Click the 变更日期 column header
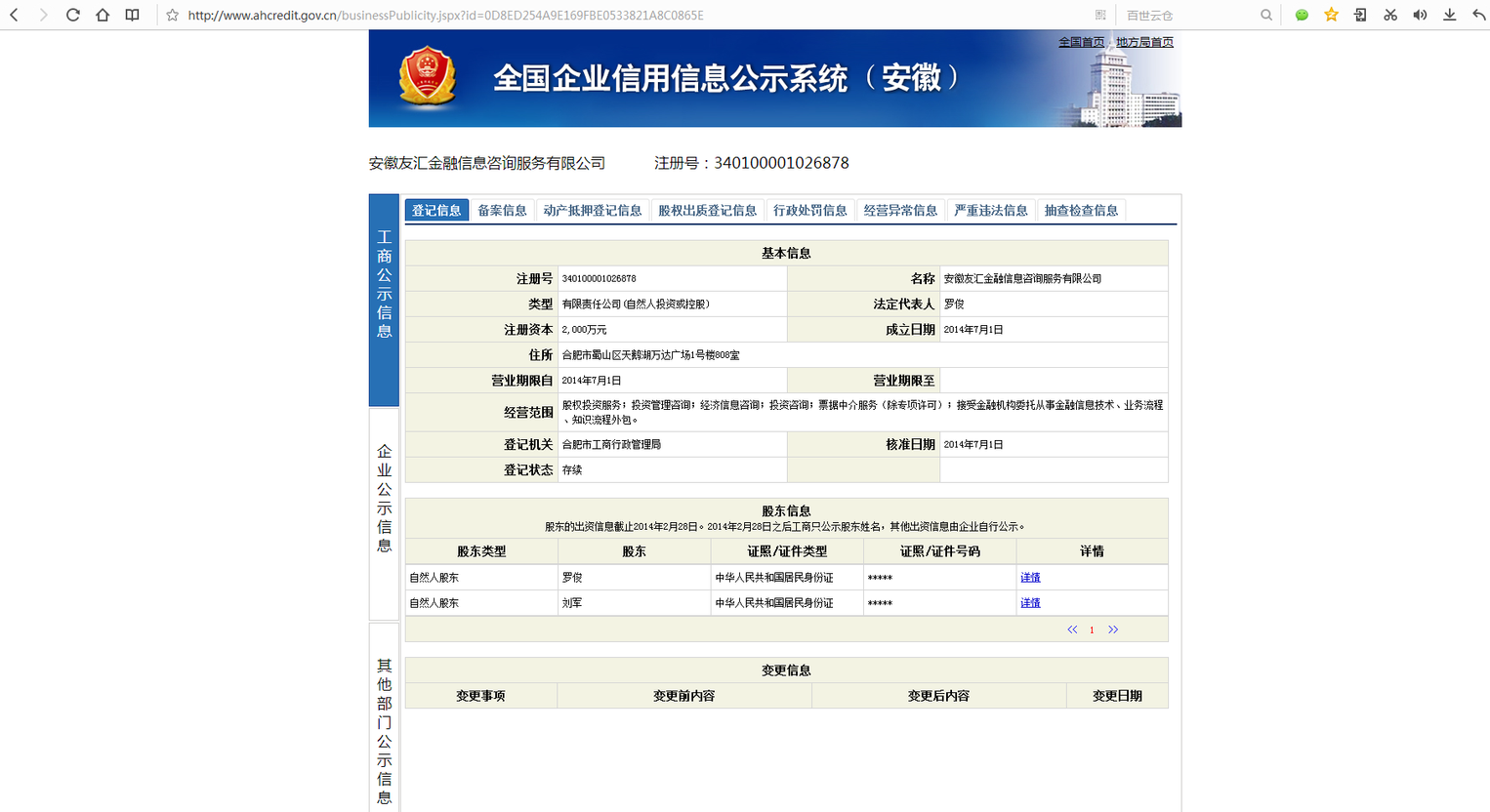 click(x=1117, y=696)
